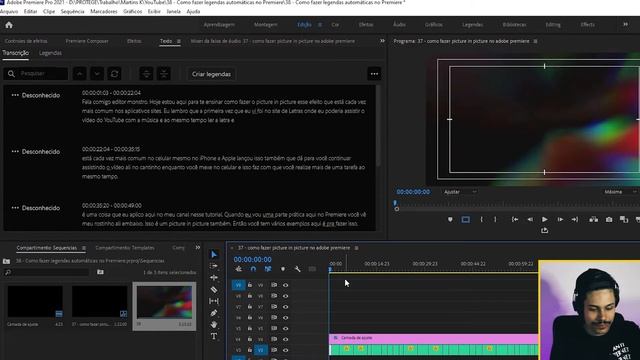Viewport: 640px width, 360px height.
Task: Go to next search result arrow
Action: coord(97,74)
